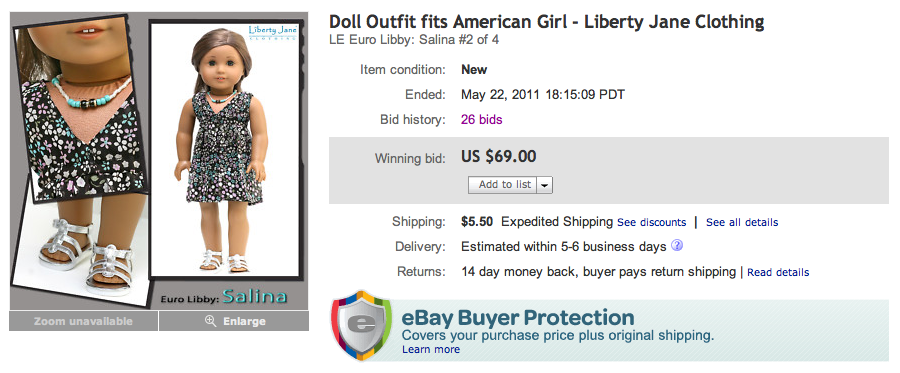Click Learn more under Buyer Protection
The height and width of the screenshot is (373, 900).
click(430, 349)
